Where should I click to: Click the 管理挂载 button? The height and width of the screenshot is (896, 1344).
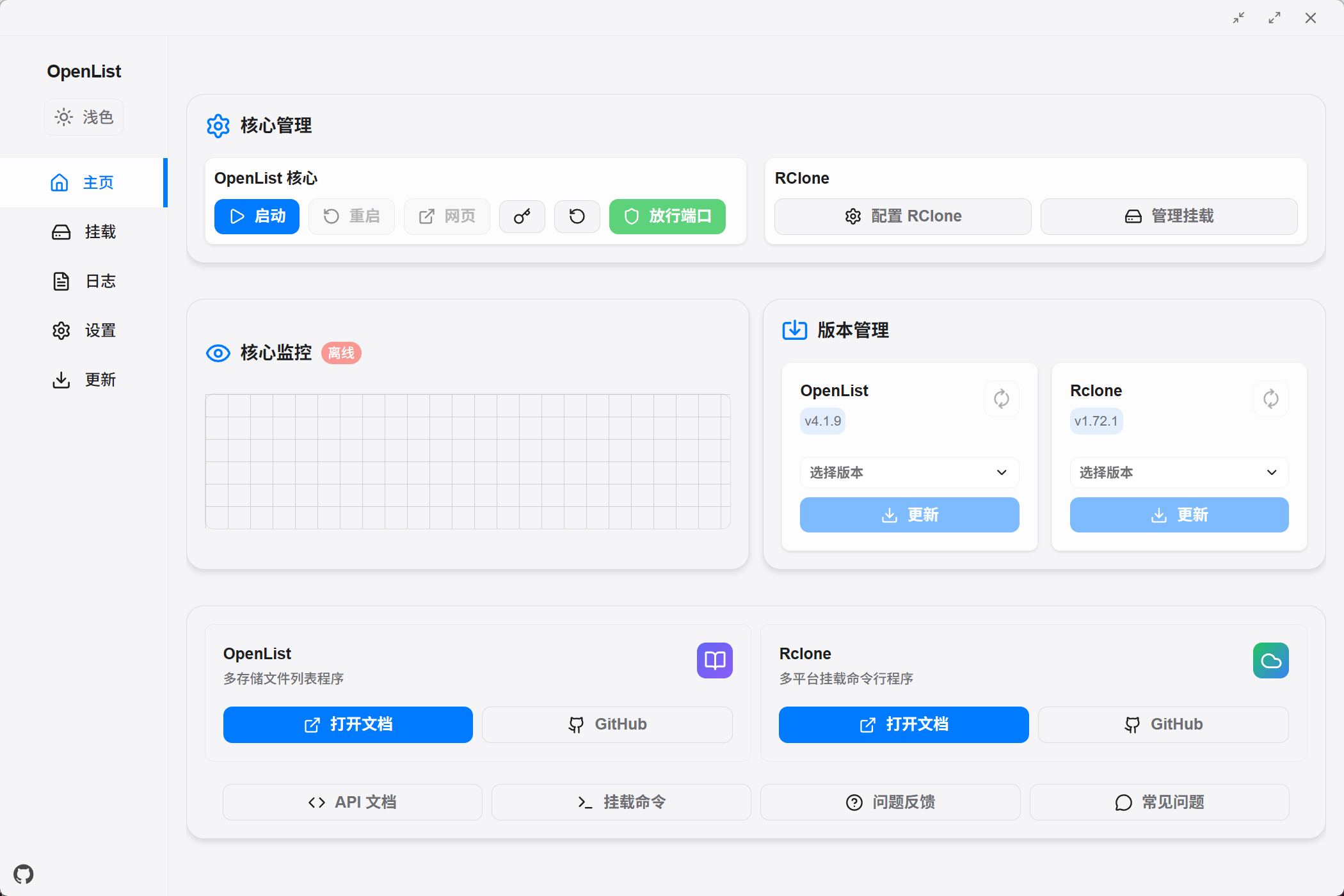click(1169, 216)
